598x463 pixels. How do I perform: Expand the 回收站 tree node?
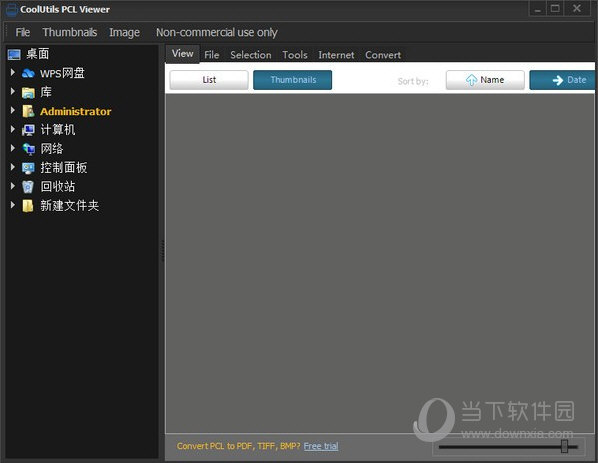[x=13, y=186]
